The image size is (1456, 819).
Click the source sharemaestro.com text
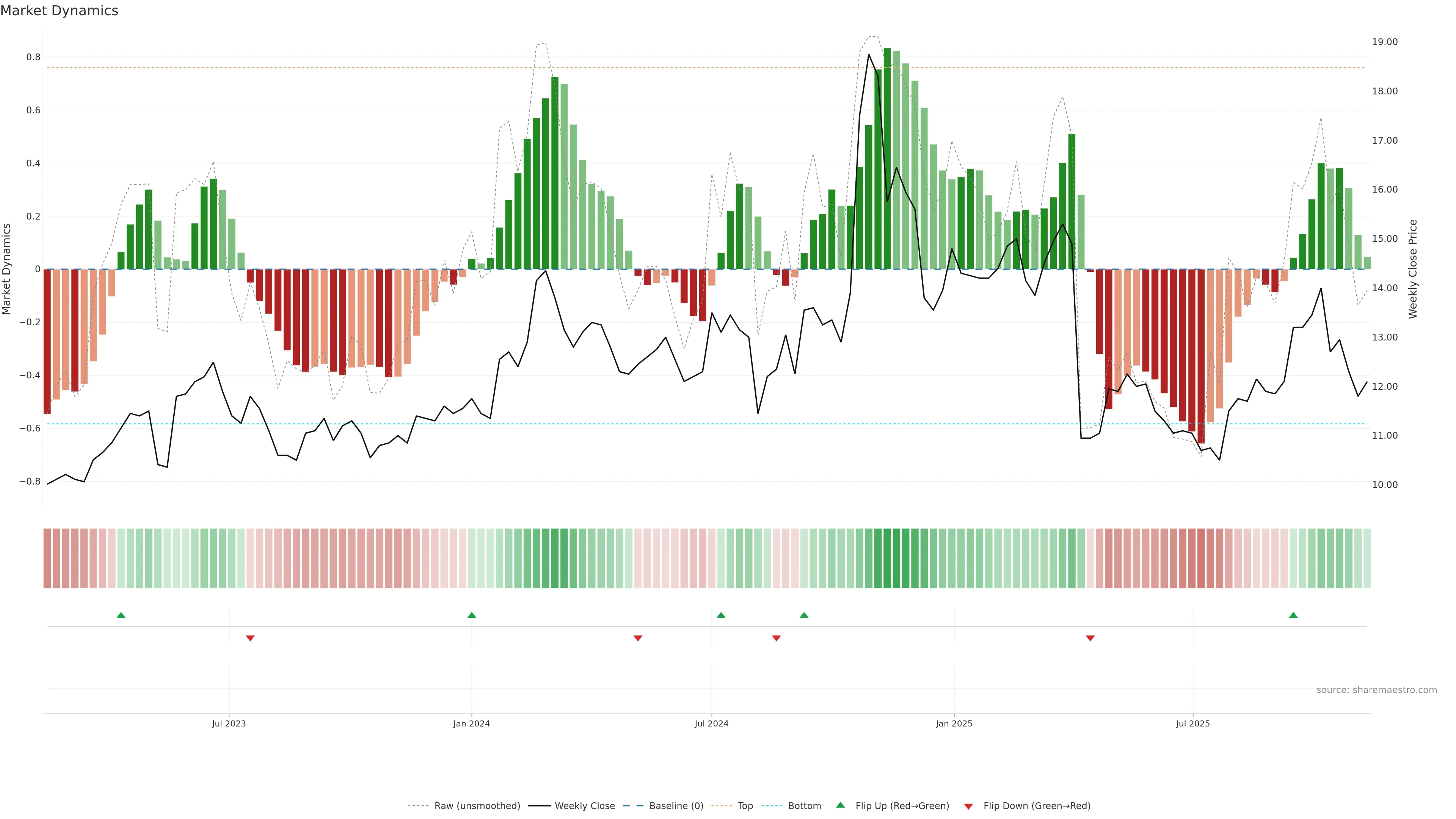pyautogui.click(x=1376, y=690)
